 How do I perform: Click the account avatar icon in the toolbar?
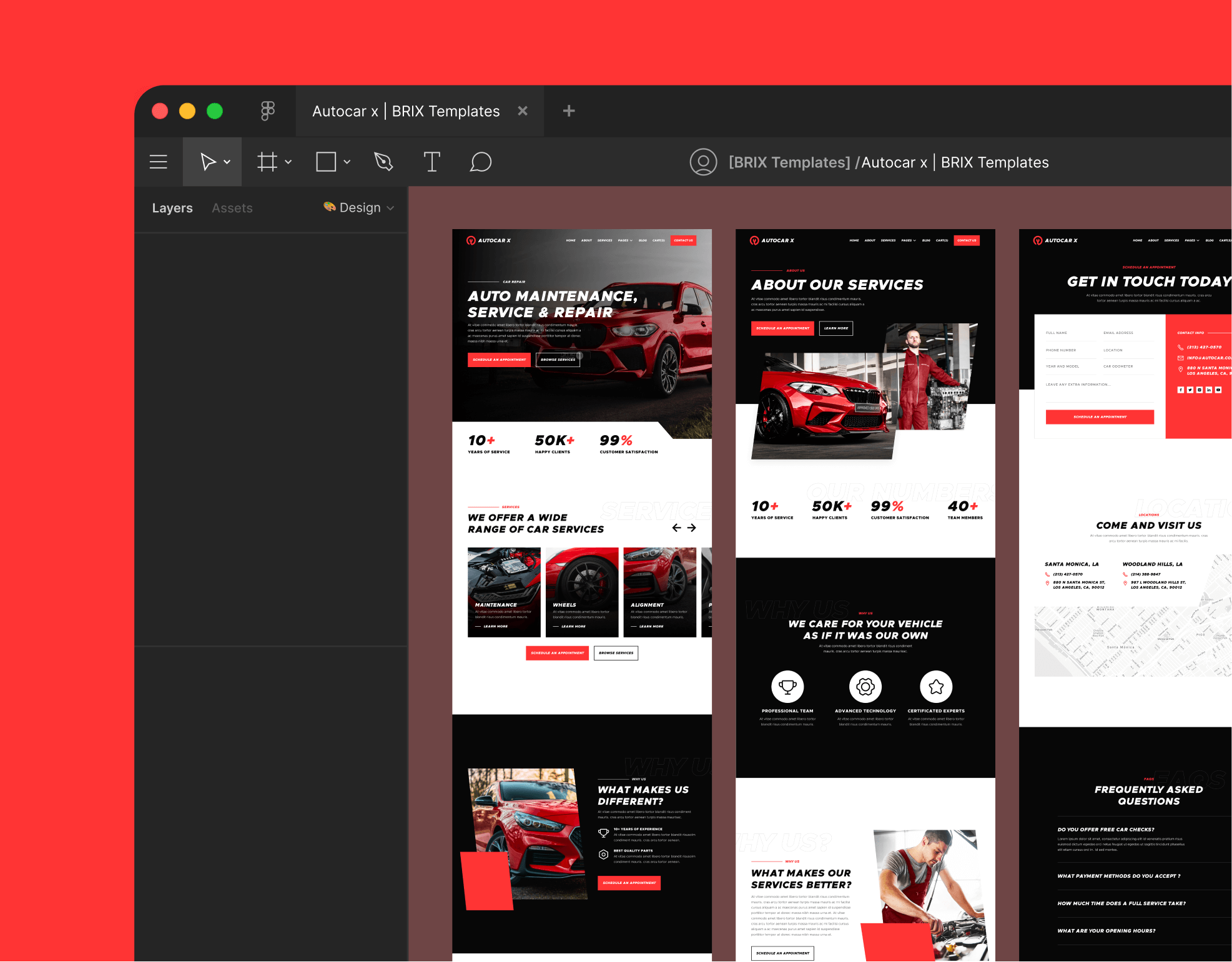point(704,162)
